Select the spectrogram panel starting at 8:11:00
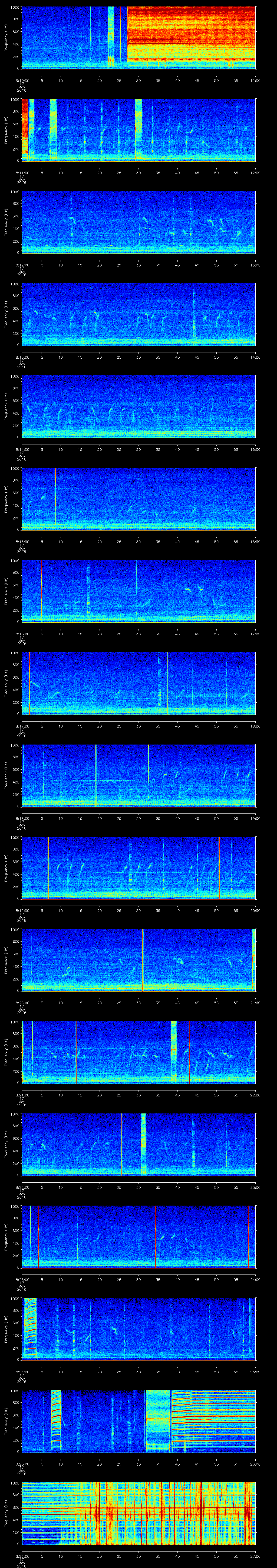This screenshot has width=277, height=1568. pyautogui.click(x=139, y=130)
